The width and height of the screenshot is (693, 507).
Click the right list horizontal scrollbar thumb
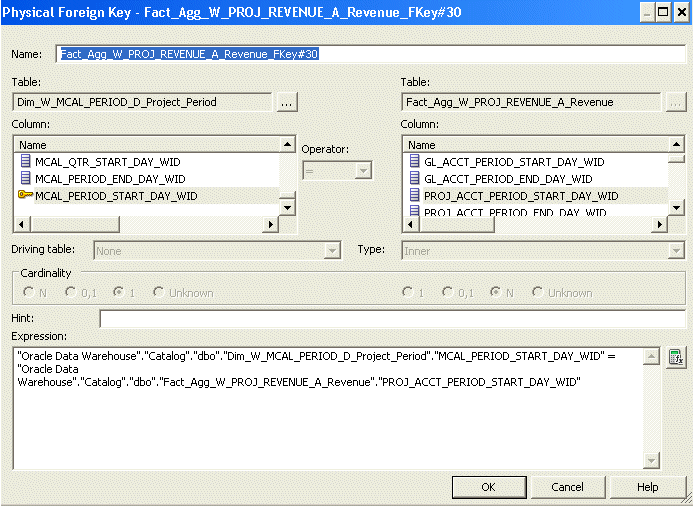457,225
